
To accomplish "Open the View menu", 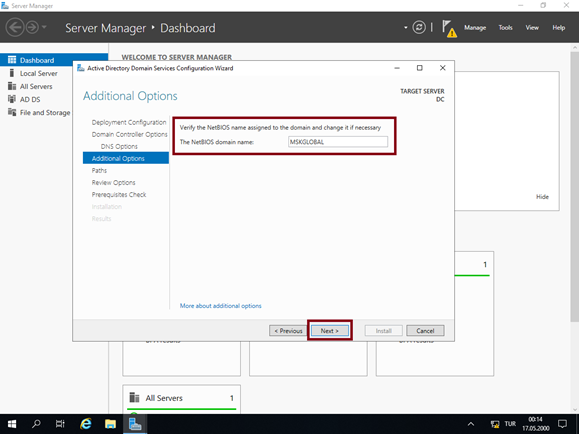I will [x=532, y=28].
